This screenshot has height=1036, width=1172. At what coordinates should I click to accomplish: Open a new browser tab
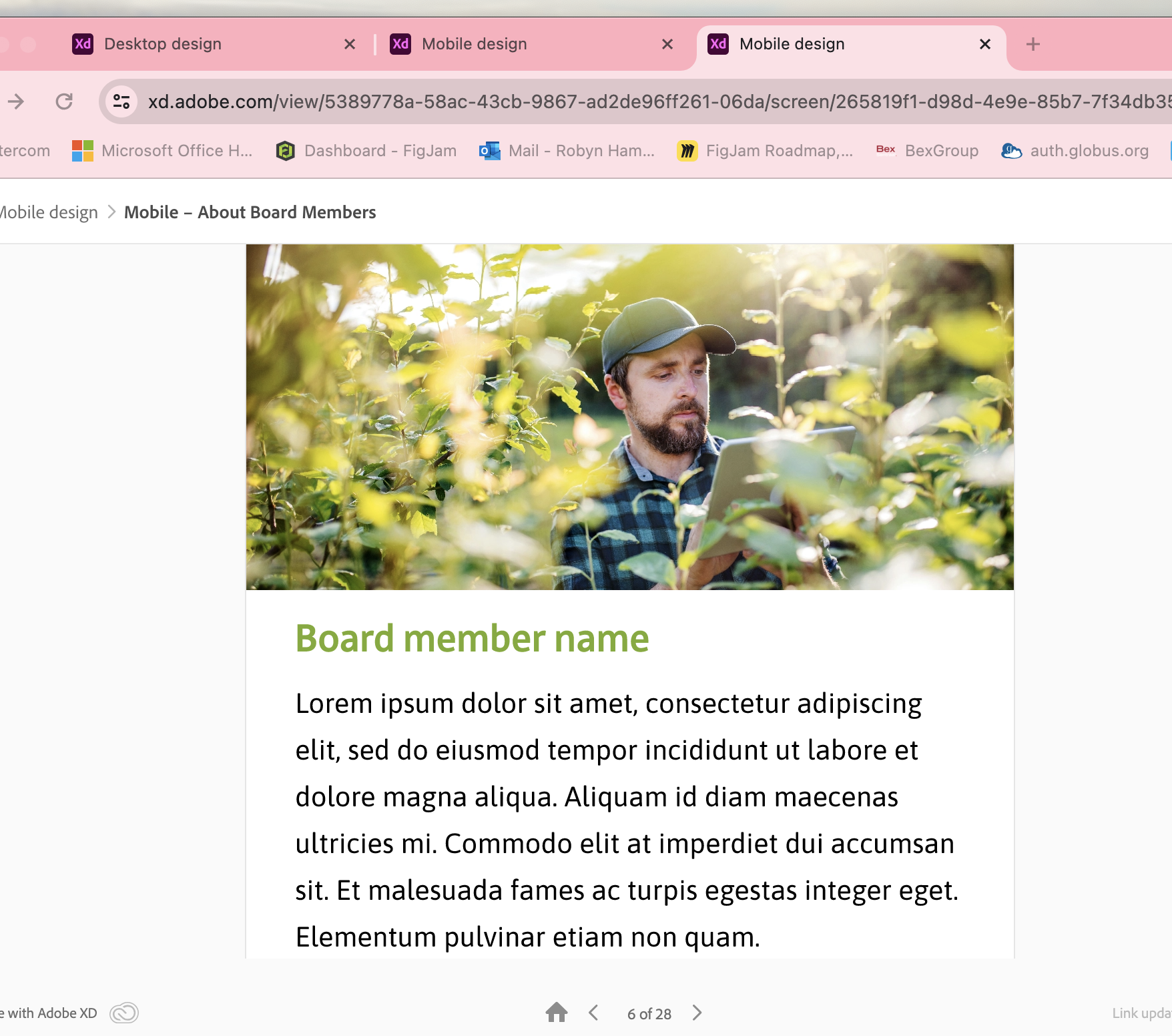point(1033,44)
